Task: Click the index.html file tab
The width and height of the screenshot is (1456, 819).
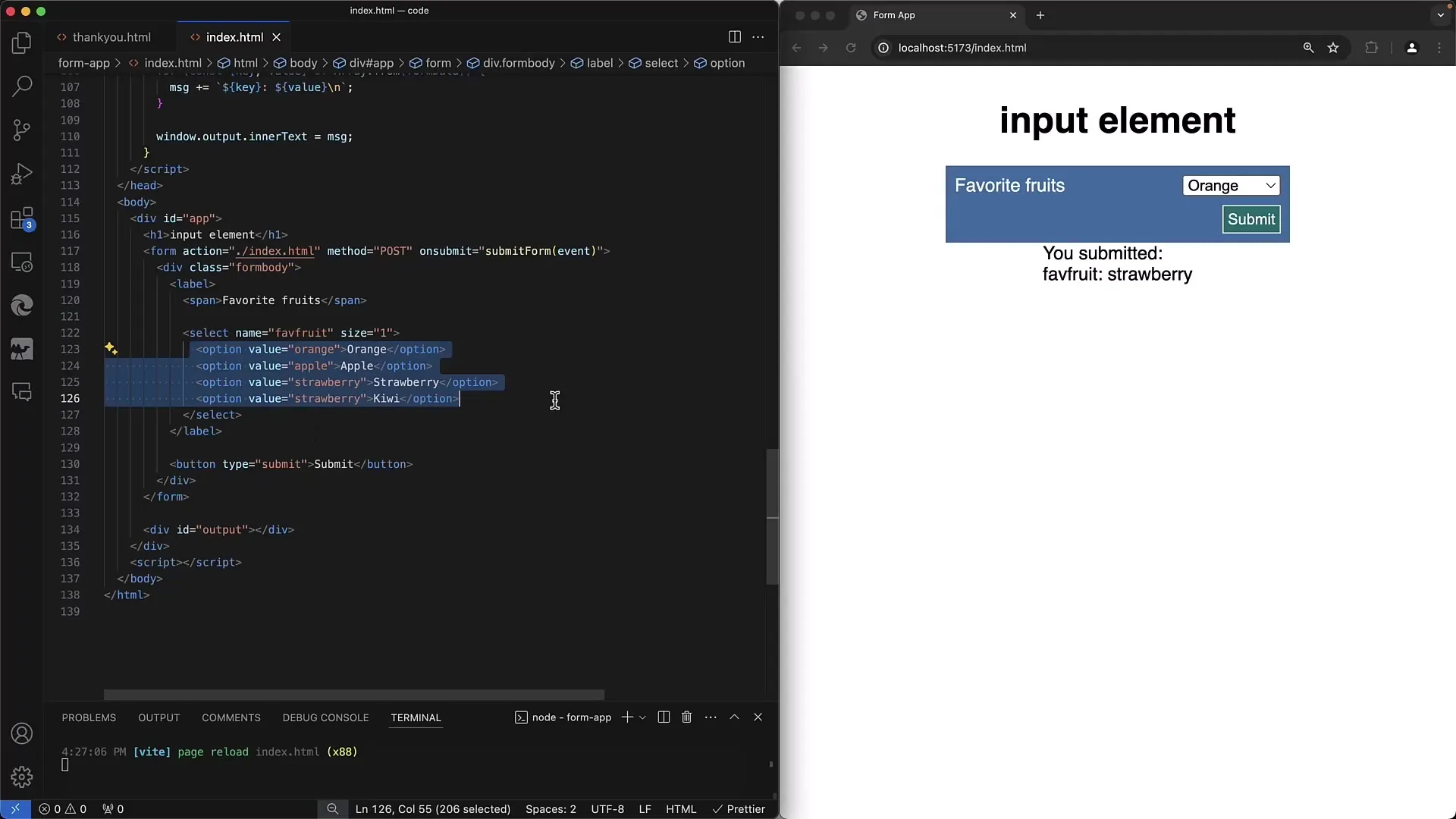Action: (x=233, y=37)
